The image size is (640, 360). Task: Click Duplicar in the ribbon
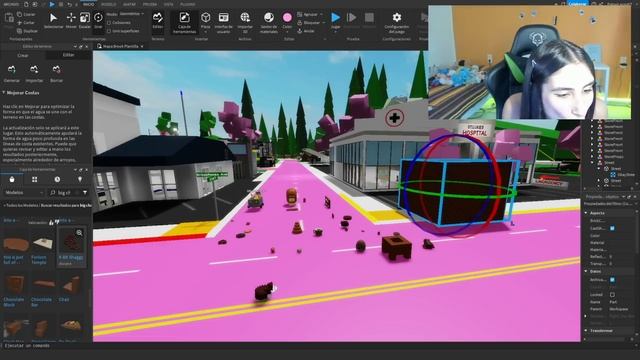point(28,31)
